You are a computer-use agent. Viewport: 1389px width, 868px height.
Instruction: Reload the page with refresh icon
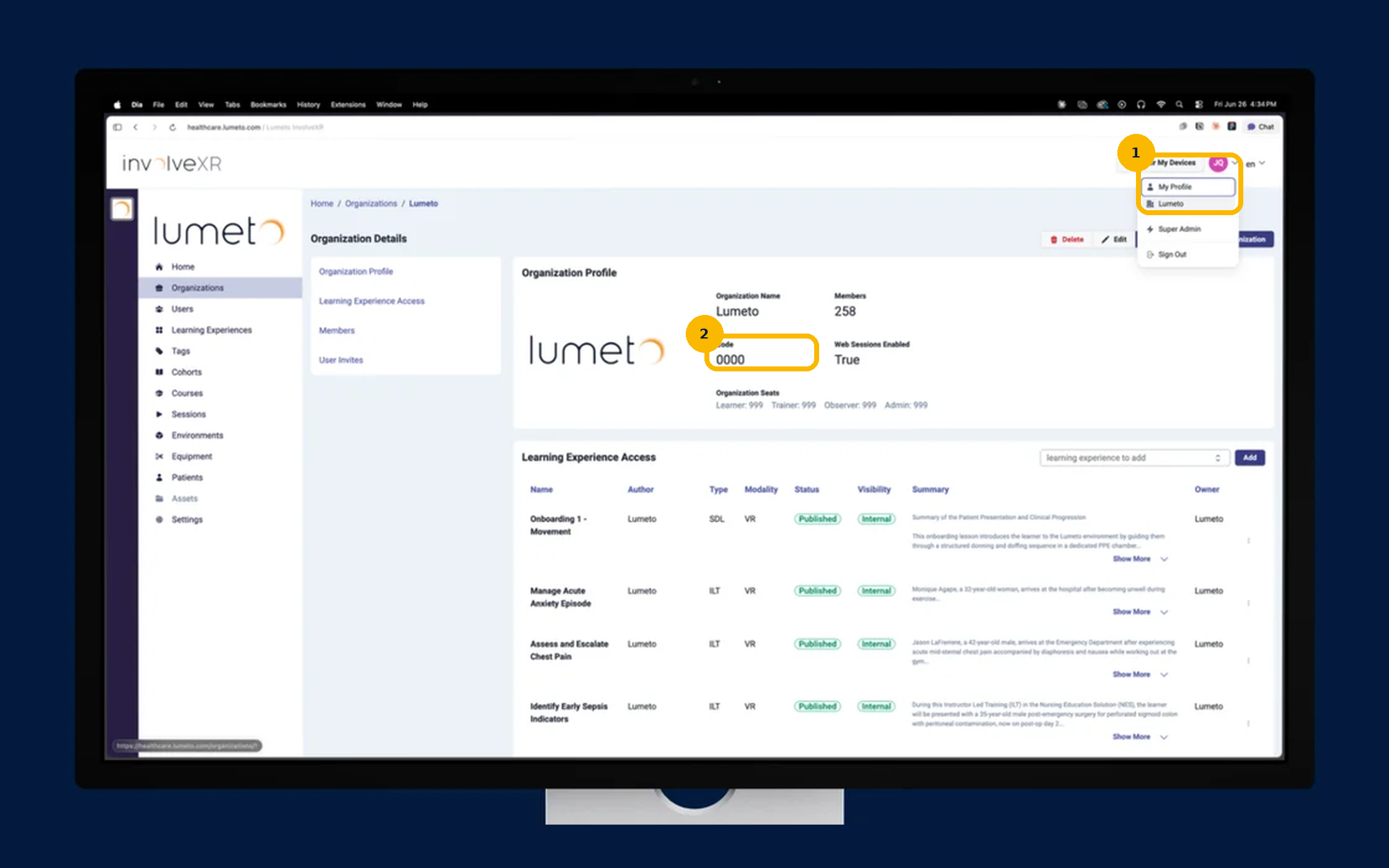pyautogui.click(x=173, y=127)
